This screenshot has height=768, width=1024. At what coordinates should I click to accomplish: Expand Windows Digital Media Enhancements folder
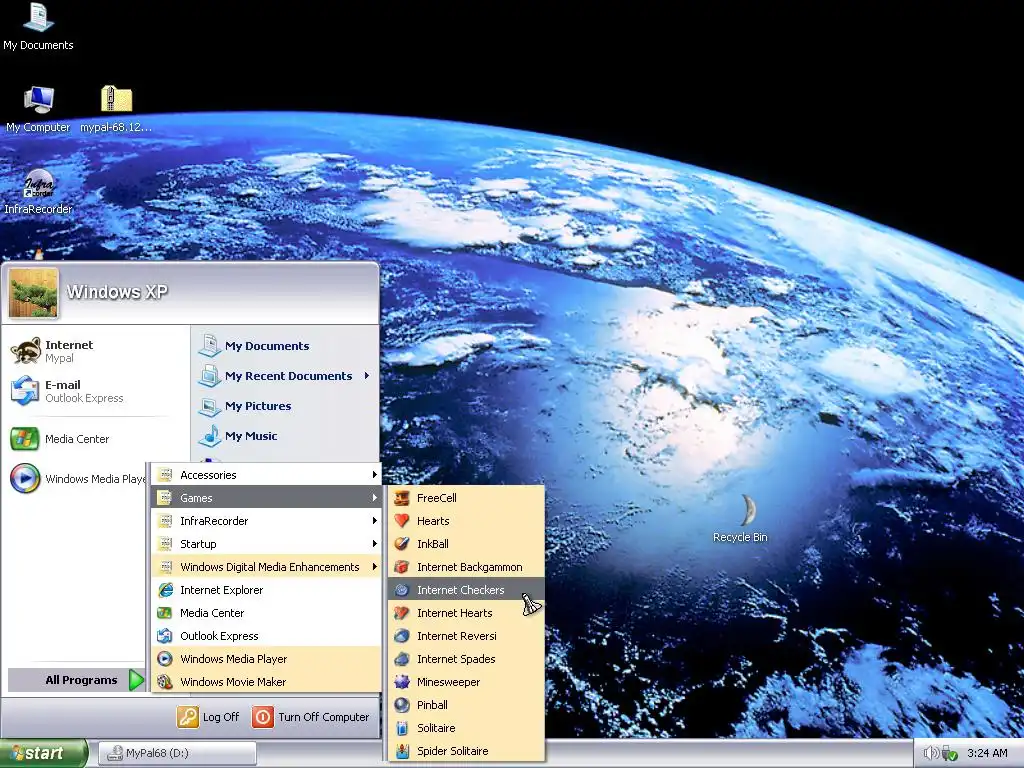(x=266, y=566)
